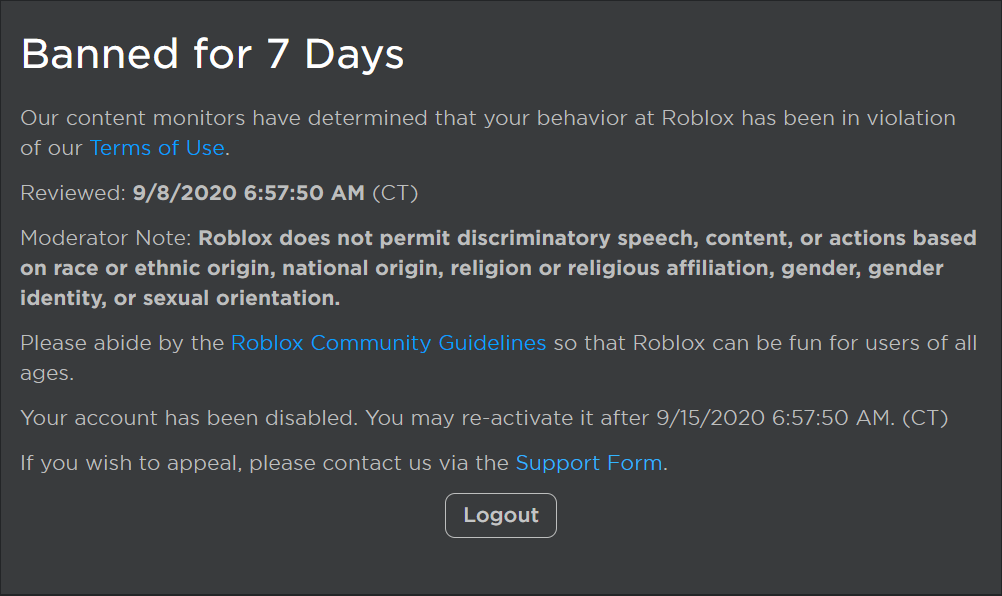This screenshot has width=1002, height=596.
Task: Click the re-activation date 9/15/2020 6:57:50 AM
Action: click(x=774, y=418)
